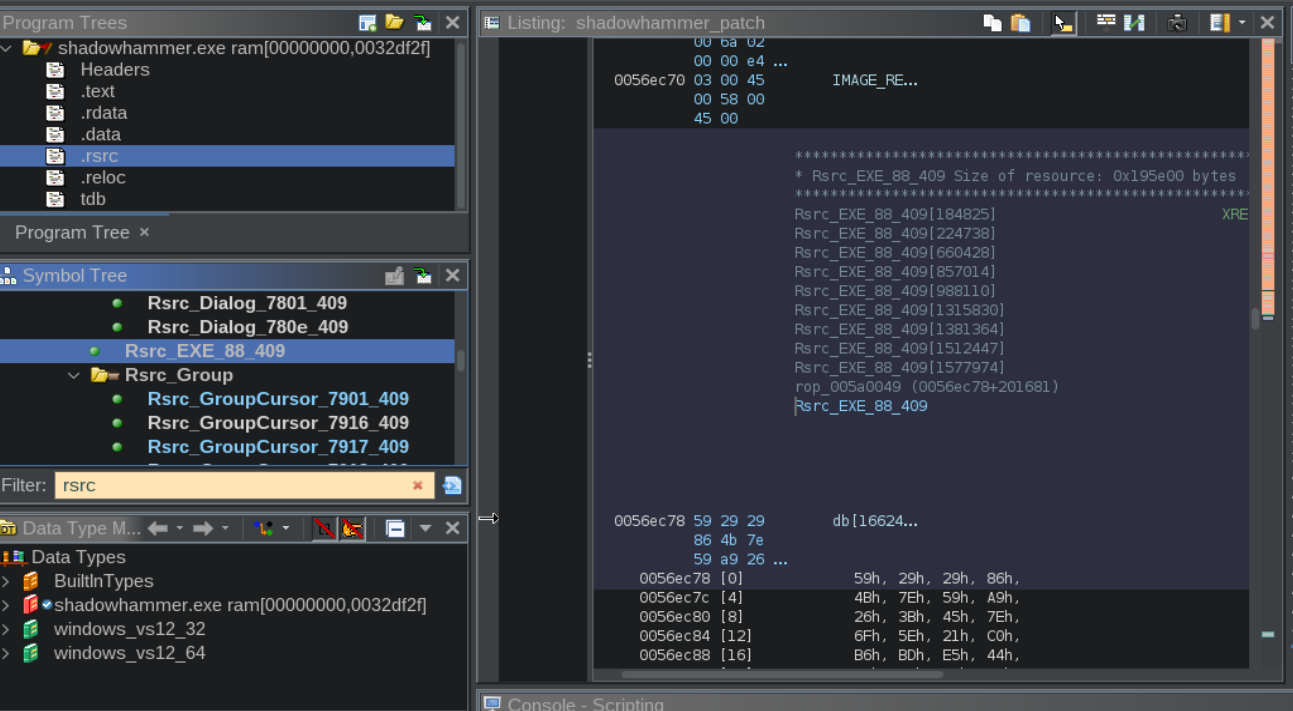
Task: Click the Listing vertical scrollbar thumb
Action: [1255, 319]
